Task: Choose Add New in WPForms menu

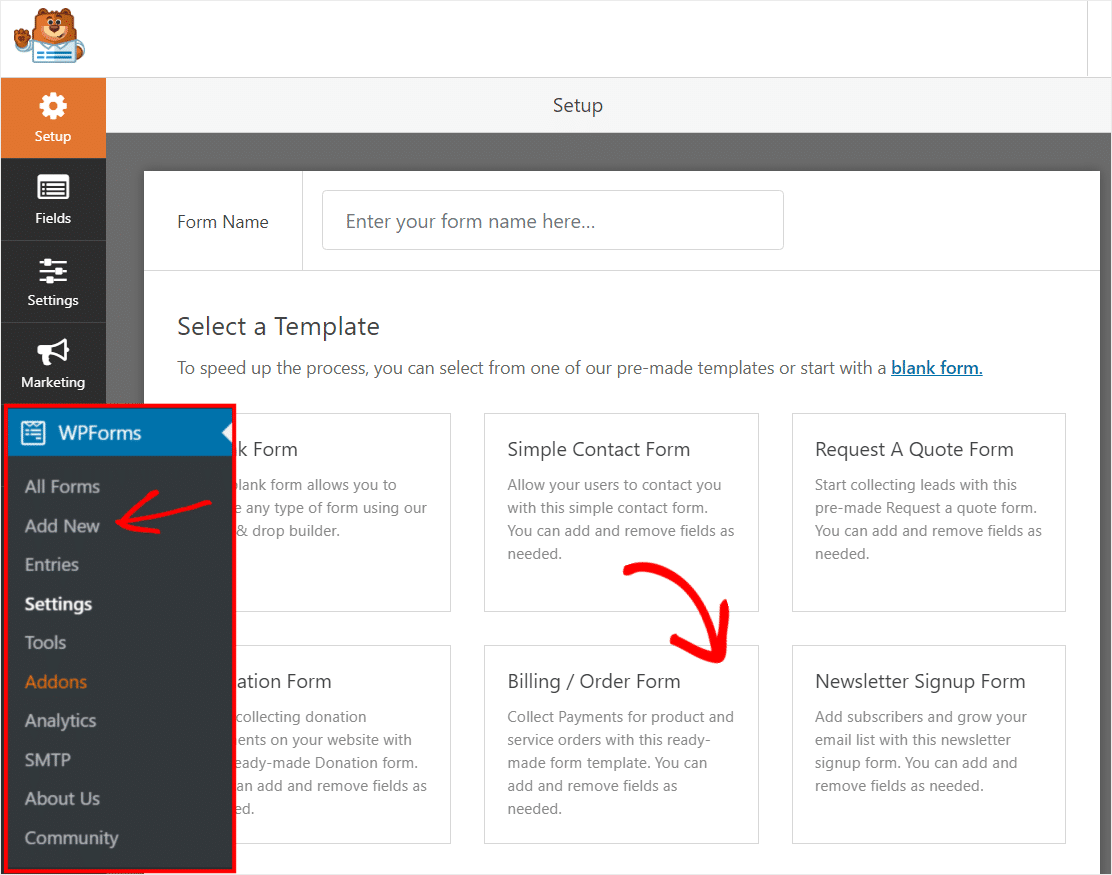Action: coord(62,526)
